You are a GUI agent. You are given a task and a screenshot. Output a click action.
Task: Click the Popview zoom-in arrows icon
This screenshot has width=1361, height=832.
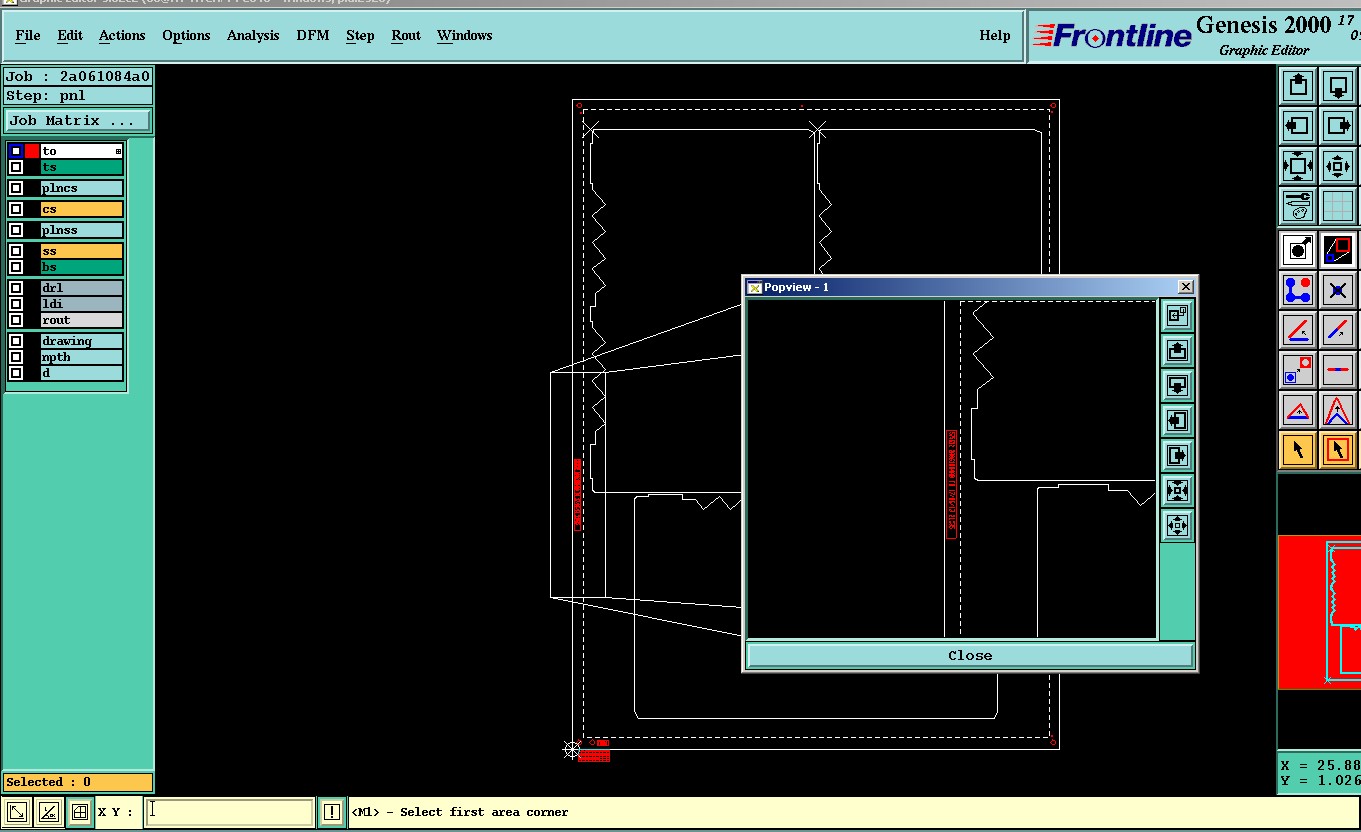(1177, 491)
